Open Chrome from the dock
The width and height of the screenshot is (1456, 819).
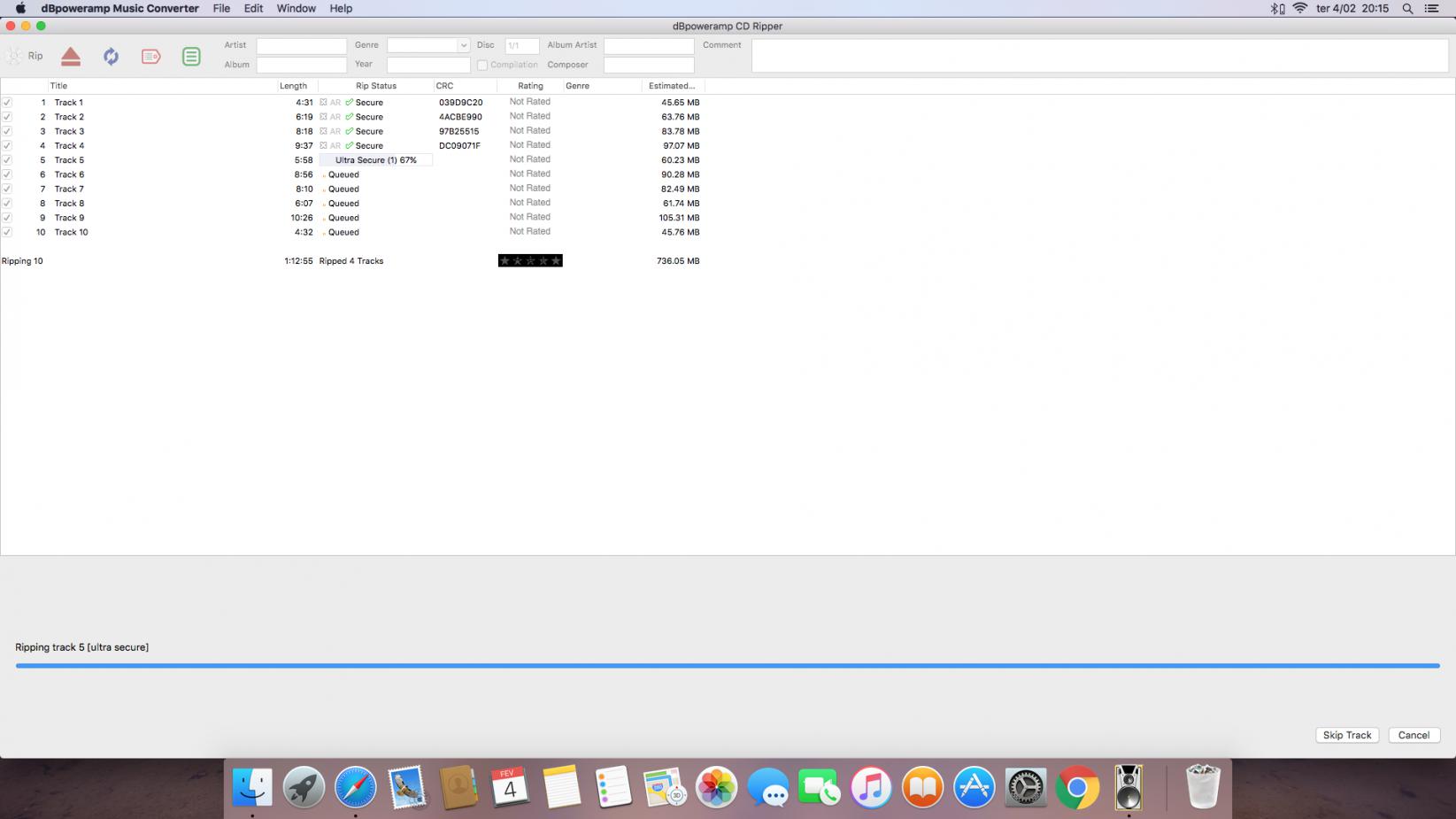[1077, 787]
